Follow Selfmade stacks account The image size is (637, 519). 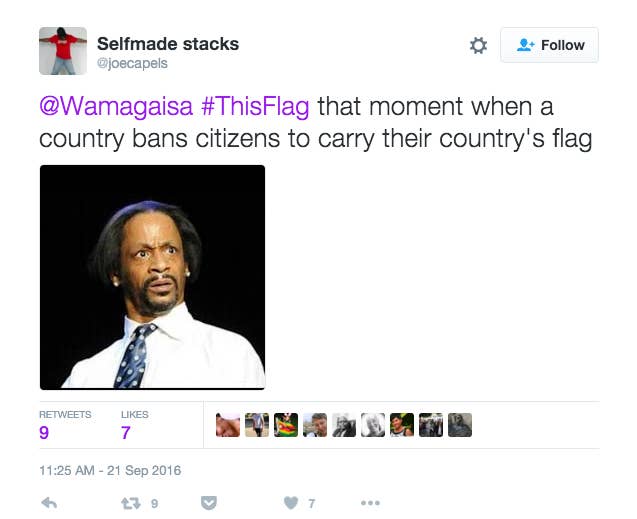click(x=550, y=45)
